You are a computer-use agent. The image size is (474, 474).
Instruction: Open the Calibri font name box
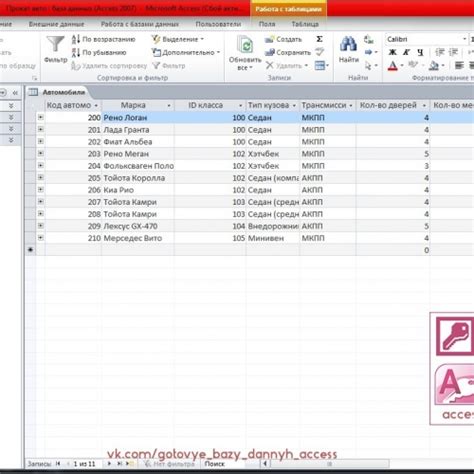point(427,39)
